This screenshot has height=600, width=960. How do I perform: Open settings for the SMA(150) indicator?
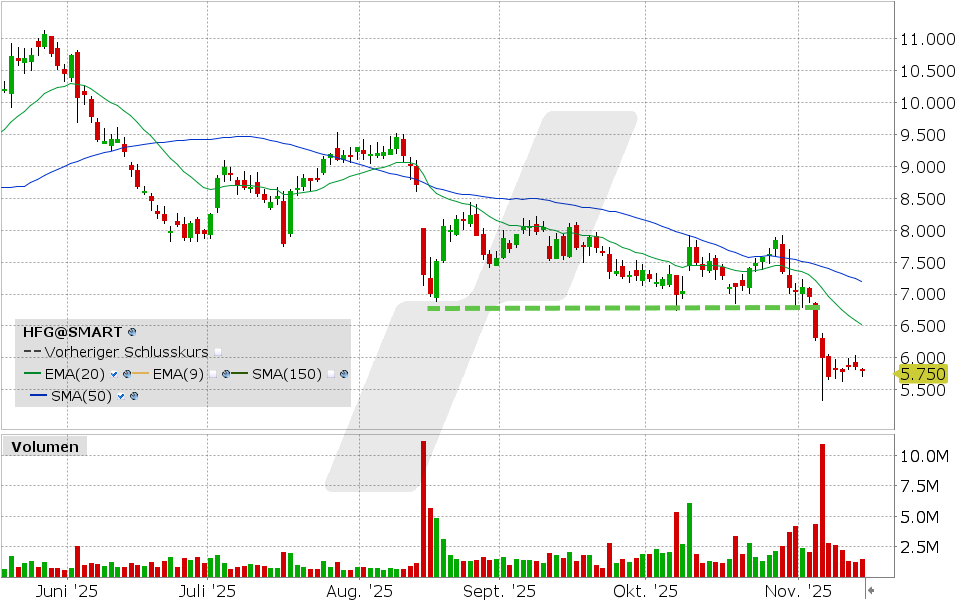pyautogui.click(x=343, y=375)
